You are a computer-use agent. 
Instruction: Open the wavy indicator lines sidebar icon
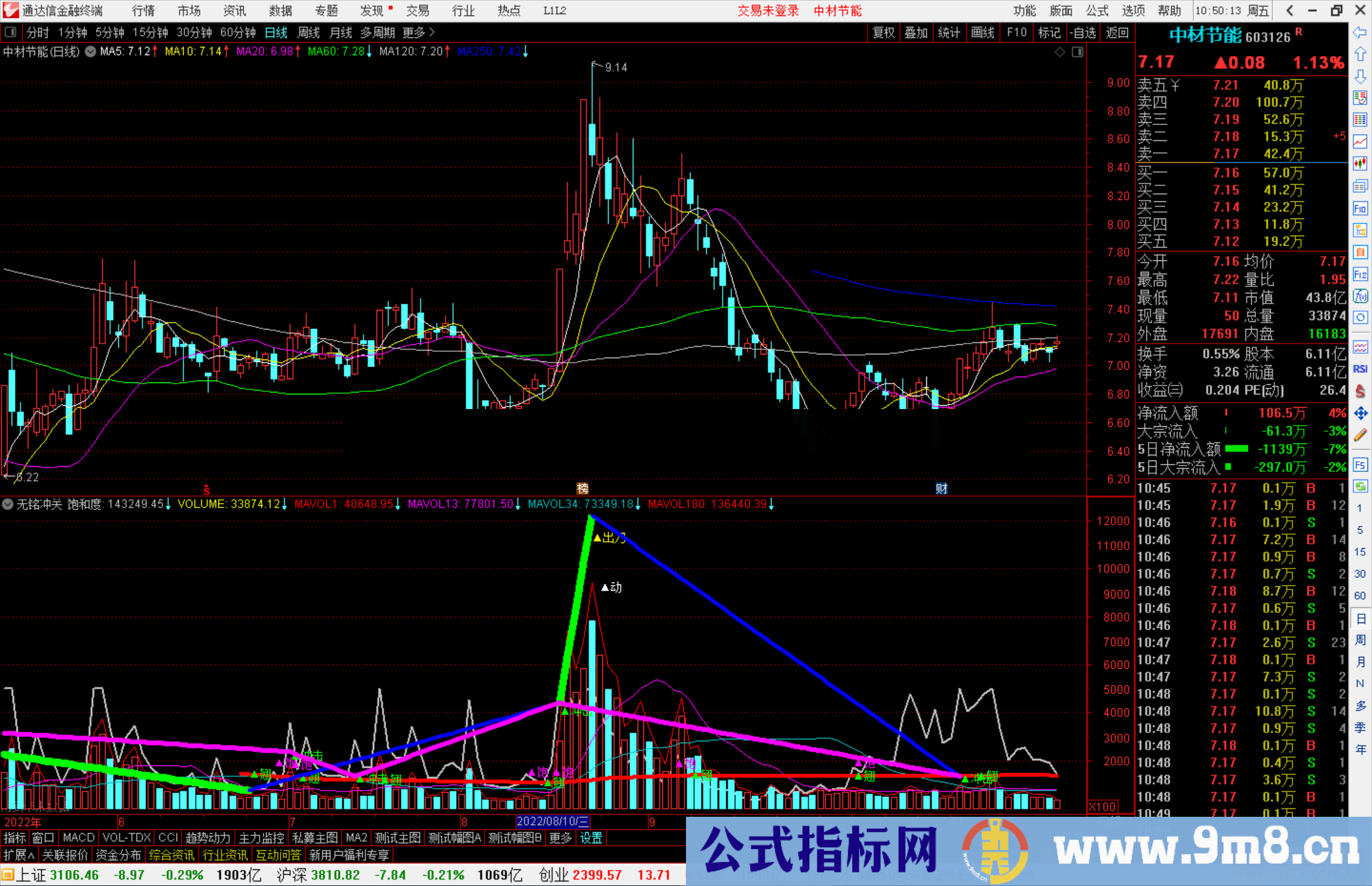1360,347
